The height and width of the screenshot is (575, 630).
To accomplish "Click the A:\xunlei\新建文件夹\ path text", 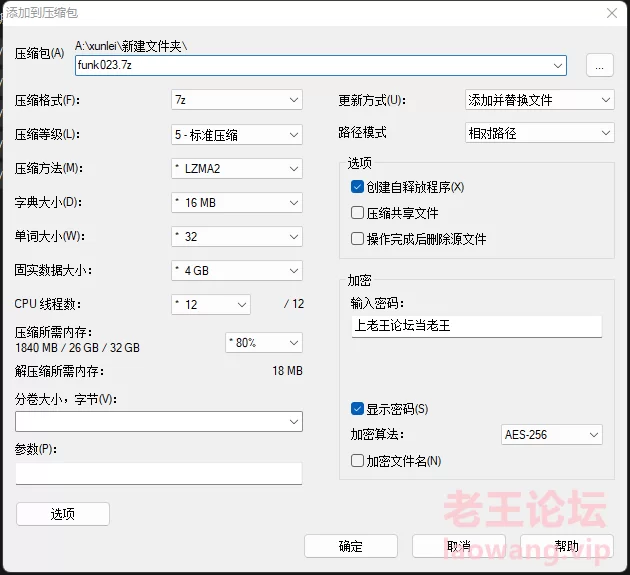I will [x=131, y=46].
